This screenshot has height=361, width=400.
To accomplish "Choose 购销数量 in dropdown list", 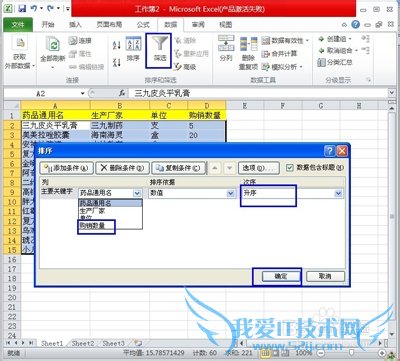I will 92,226.
